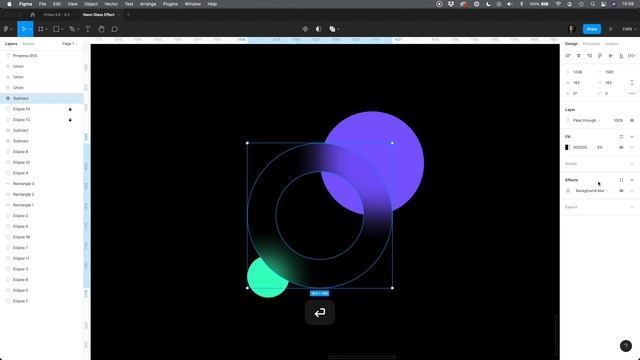This screenshot has height=360, width=640.
Task: Click the align left icon
Action: point(568,56)
